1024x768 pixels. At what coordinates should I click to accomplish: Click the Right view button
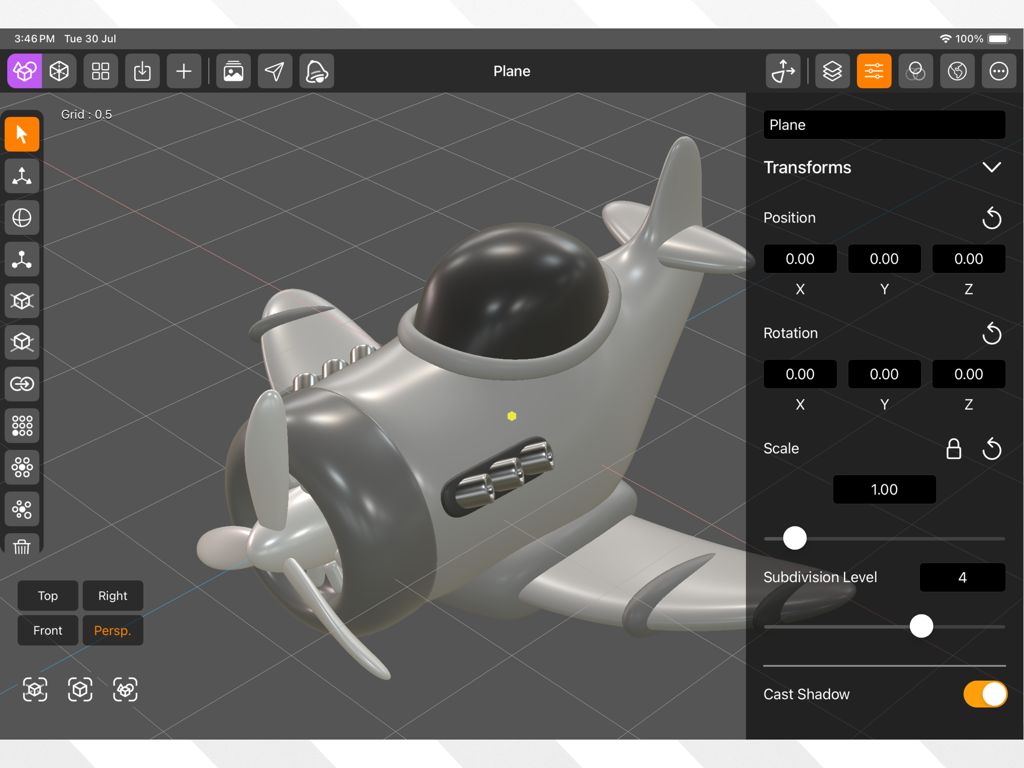point(113,595)
